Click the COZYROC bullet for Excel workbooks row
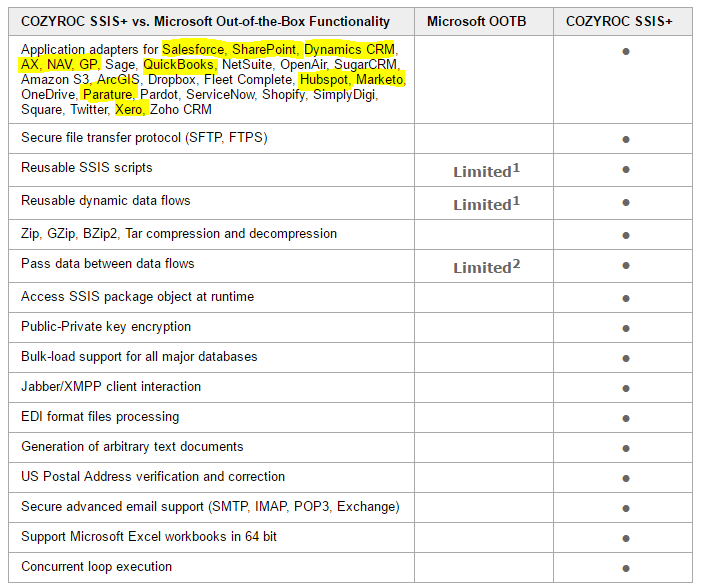This screenshot has width=705, height=587. (625, 538)
